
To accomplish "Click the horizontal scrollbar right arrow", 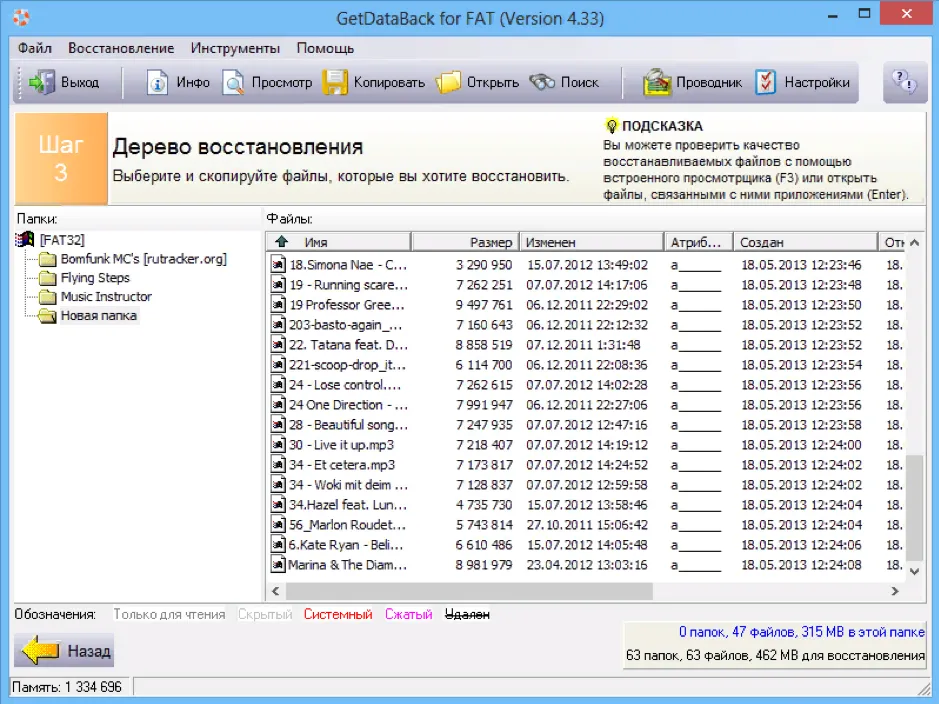I will (895, 591).
